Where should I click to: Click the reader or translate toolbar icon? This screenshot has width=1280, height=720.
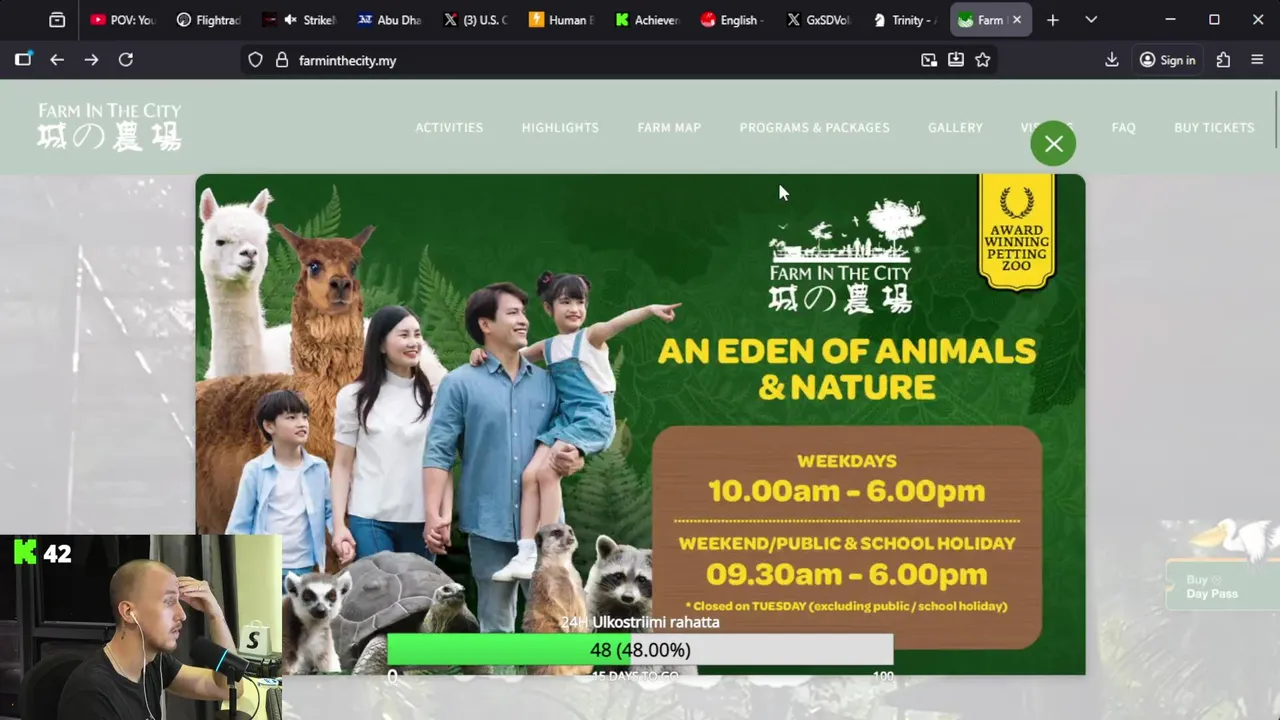point(929,60)
